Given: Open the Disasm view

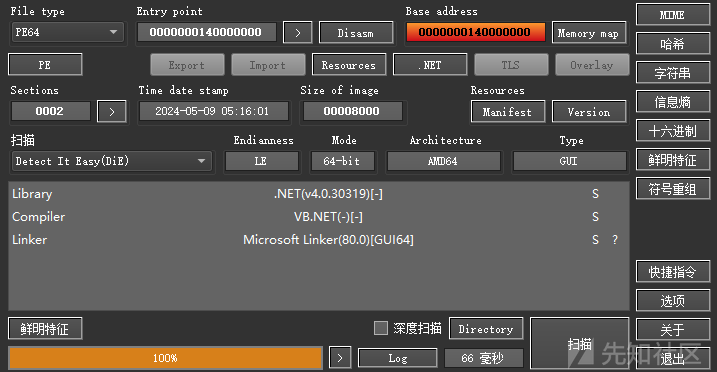Looking at the screenshot, I should 356,33.
